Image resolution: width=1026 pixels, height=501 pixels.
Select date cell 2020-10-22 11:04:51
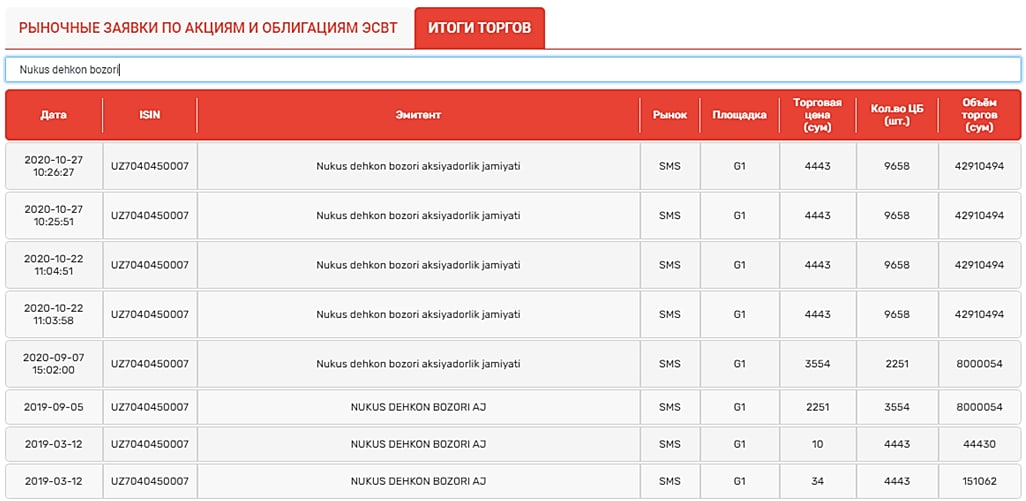point(54,265)
